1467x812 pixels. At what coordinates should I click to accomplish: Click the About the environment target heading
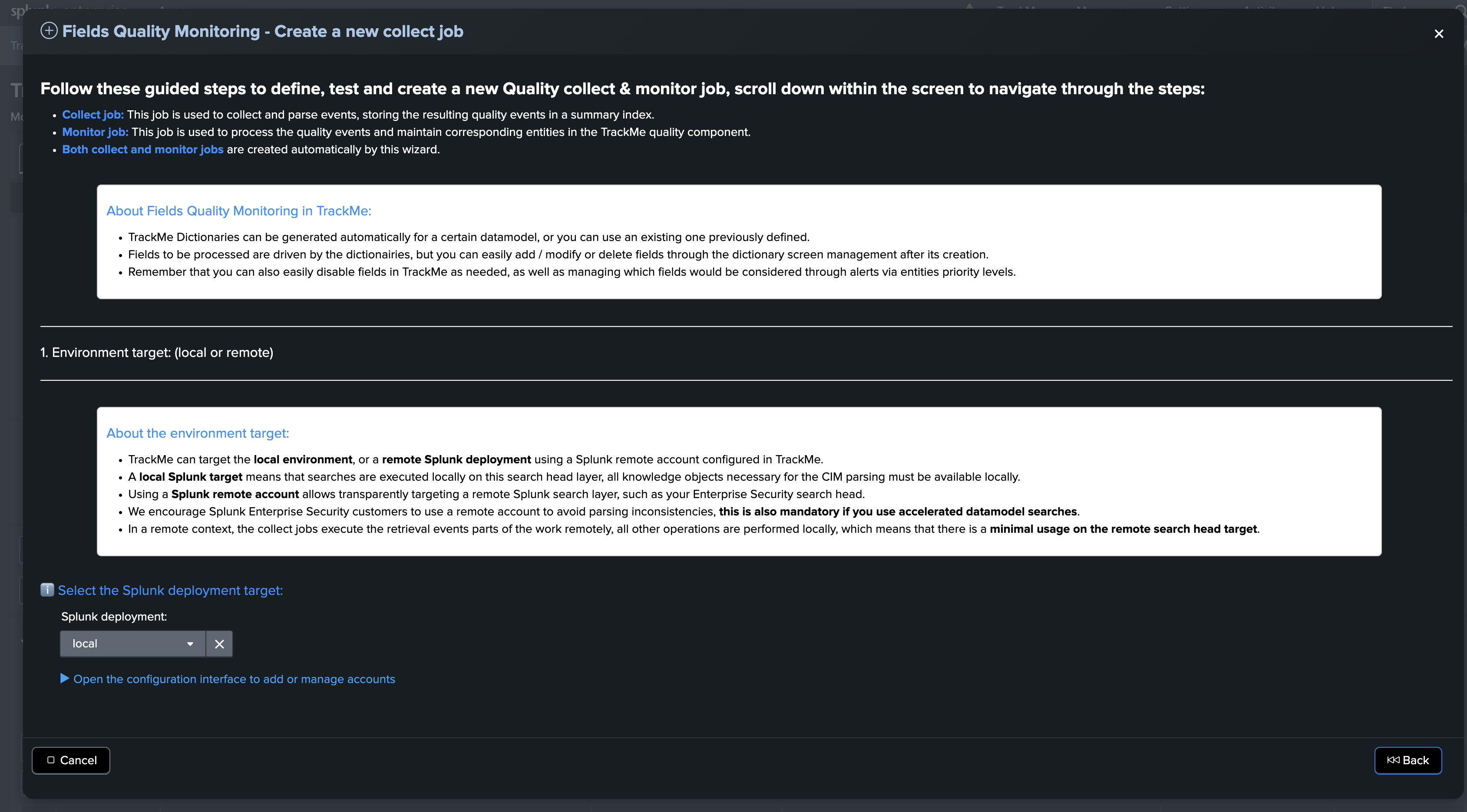(x=198, y=433)
